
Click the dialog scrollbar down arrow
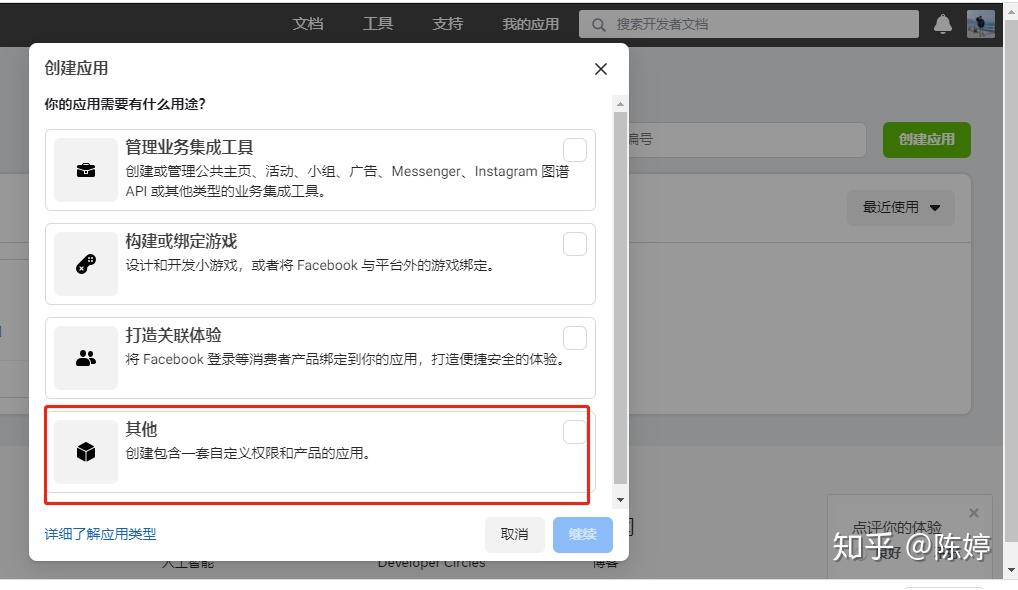(620, 498)
